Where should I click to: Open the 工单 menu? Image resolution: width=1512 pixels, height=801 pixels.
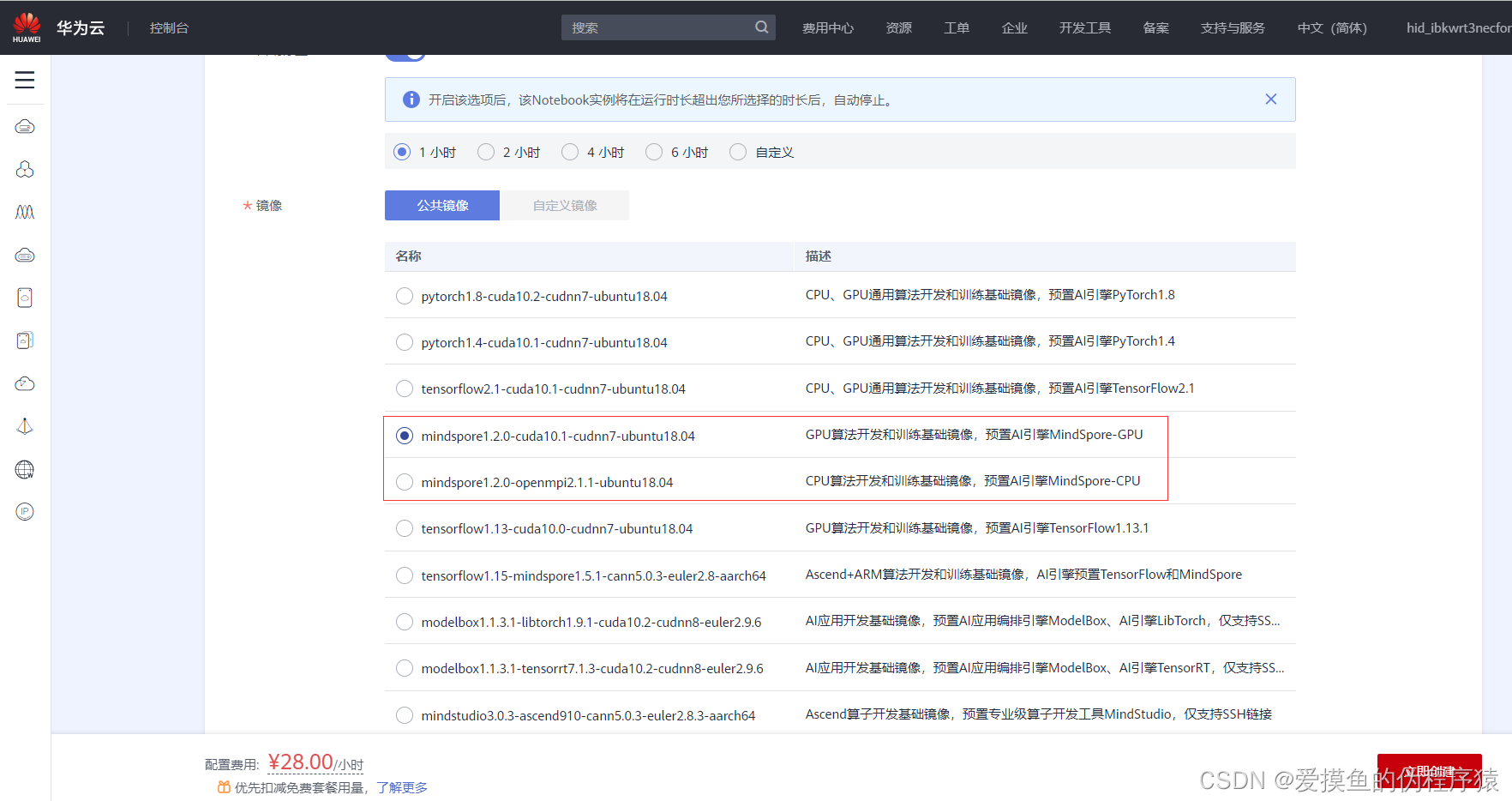click(x=957, y=27)
